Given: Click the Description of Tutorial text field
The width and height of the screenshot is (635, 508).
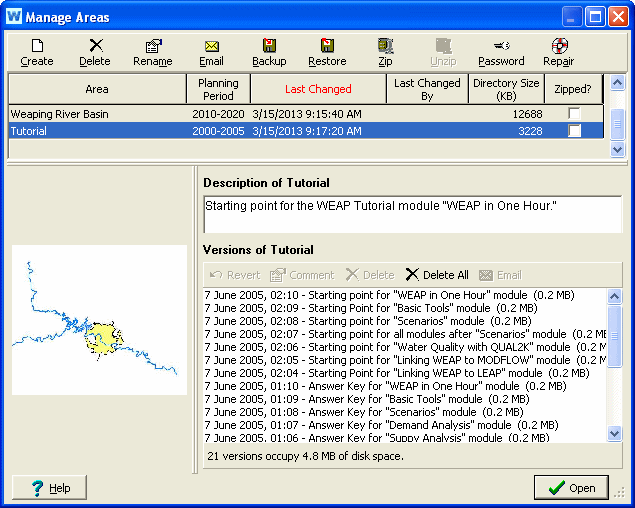Looking at the screenshot, I should click(x=413, y=214).
